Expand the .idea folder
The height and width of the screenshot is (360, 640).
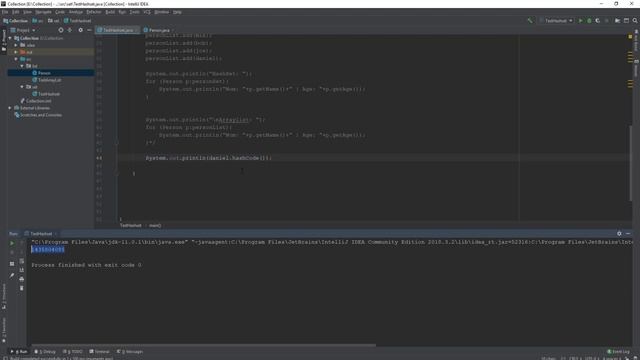[16, 45]
